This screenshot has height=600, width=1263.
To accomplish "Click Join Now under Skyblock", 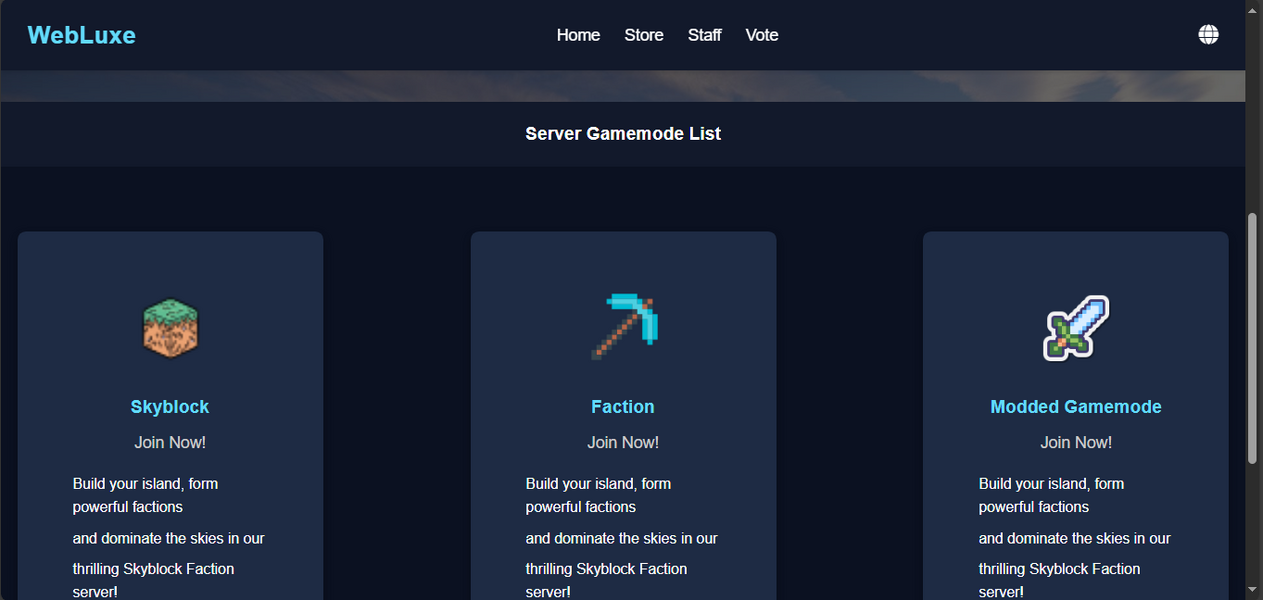I will click(x=170, y=442).
